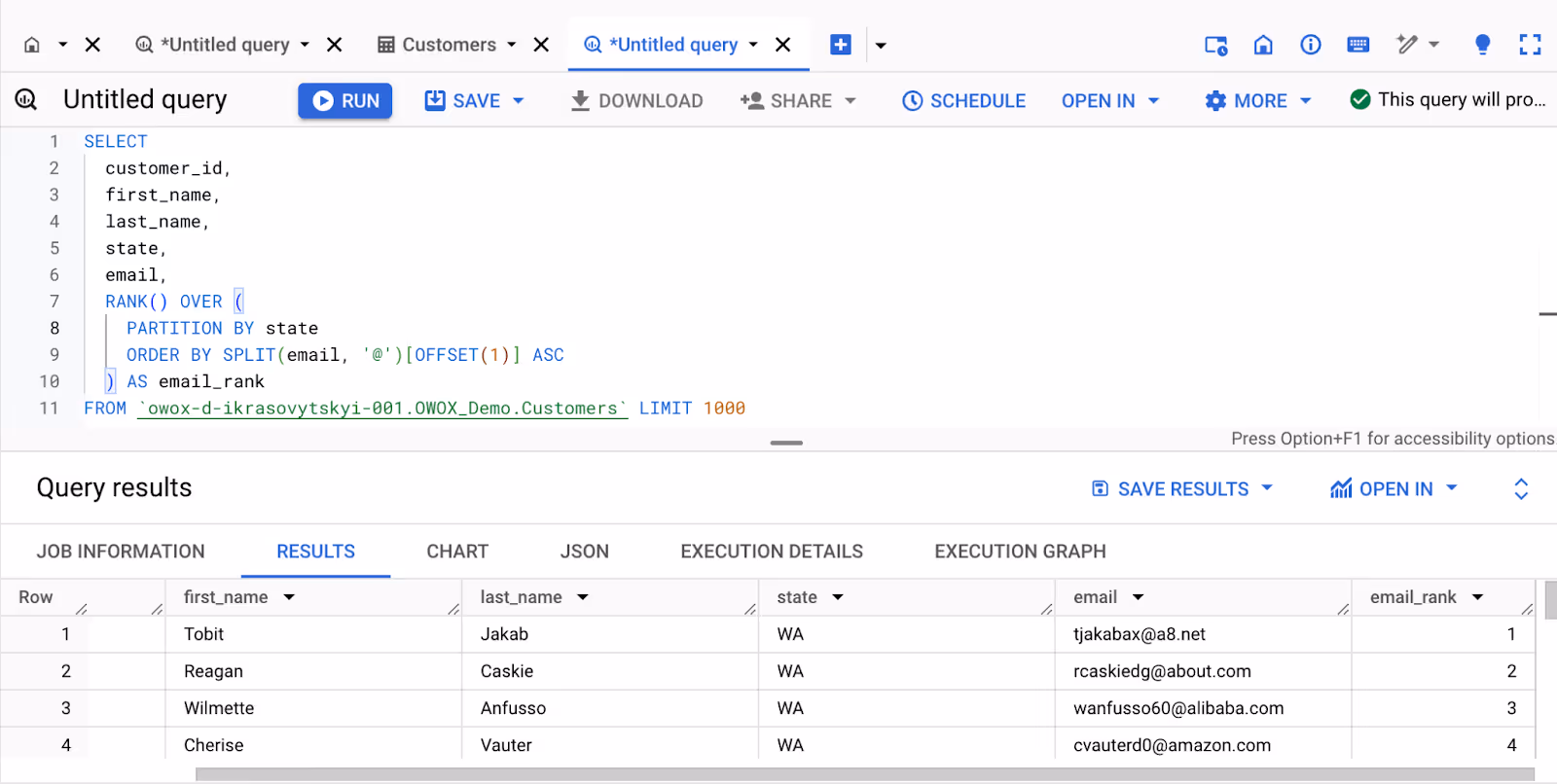Click the horizontal scrollbar under results table
The image size is (1557, 784).
(864, 774)
